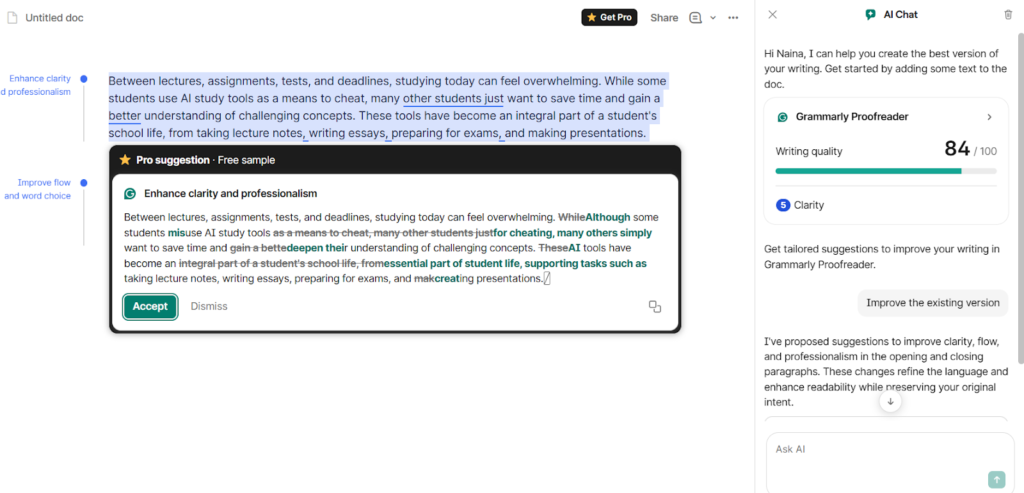The height and width of the screenshot is (493, 1024).
Task: Click the blue dot beside Improve flow
Action: pos(84,183)
